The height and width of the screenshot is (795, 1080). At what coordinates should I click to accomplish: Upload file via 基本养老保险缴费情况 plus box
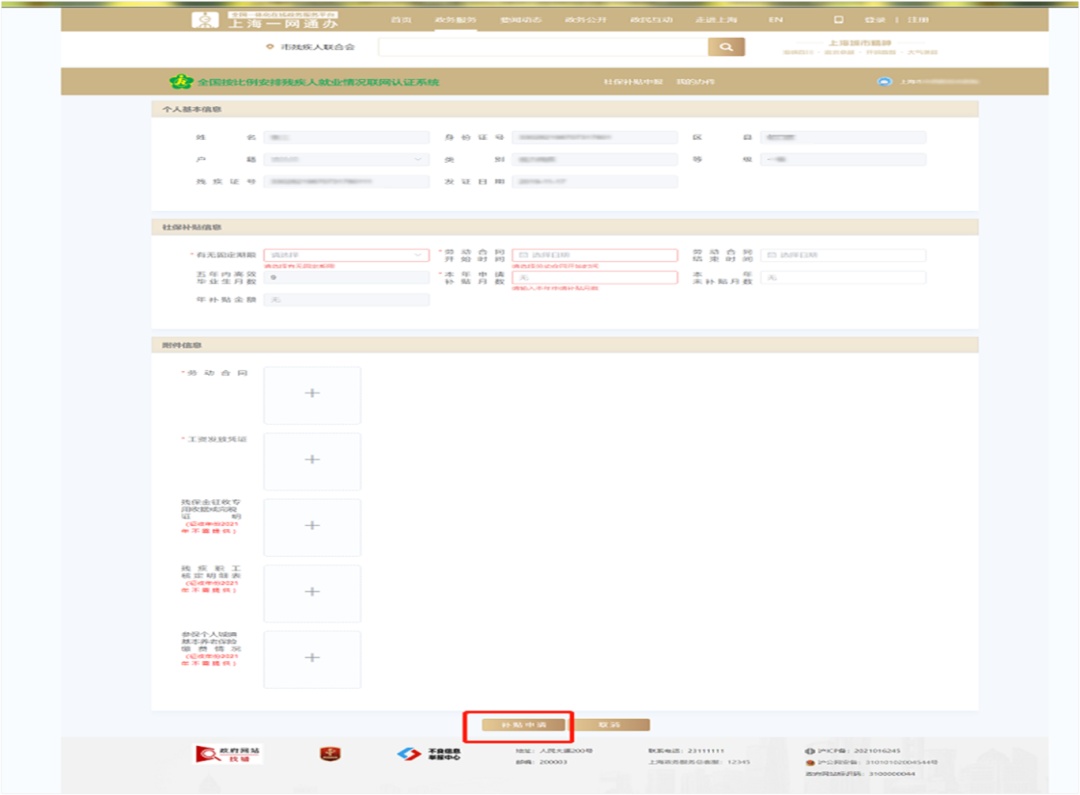tap(312, 659)
